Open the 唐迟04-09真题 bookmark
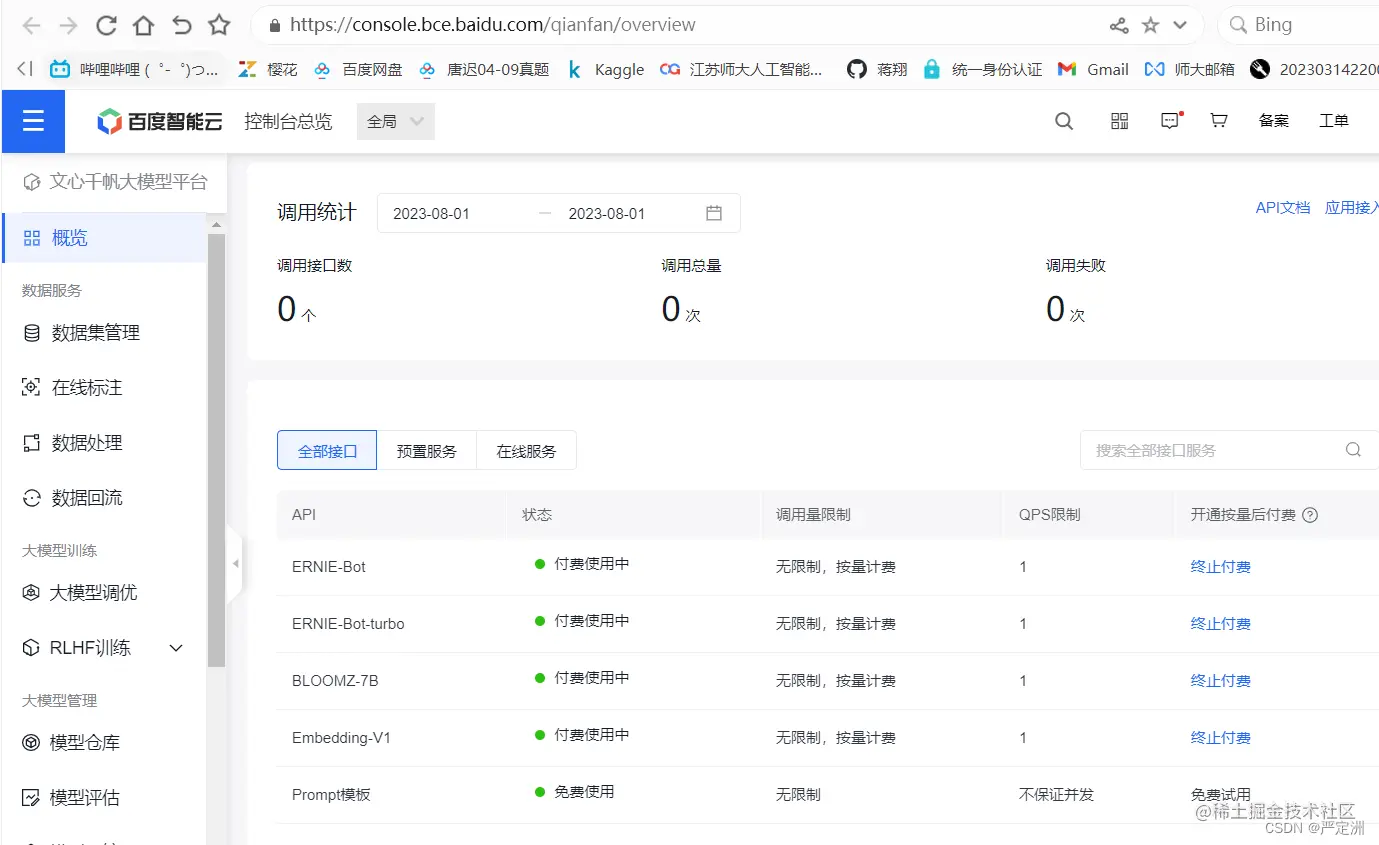The height and width of the screenshot is (845, 1379). pyautogui.click(x=484, y=69)
